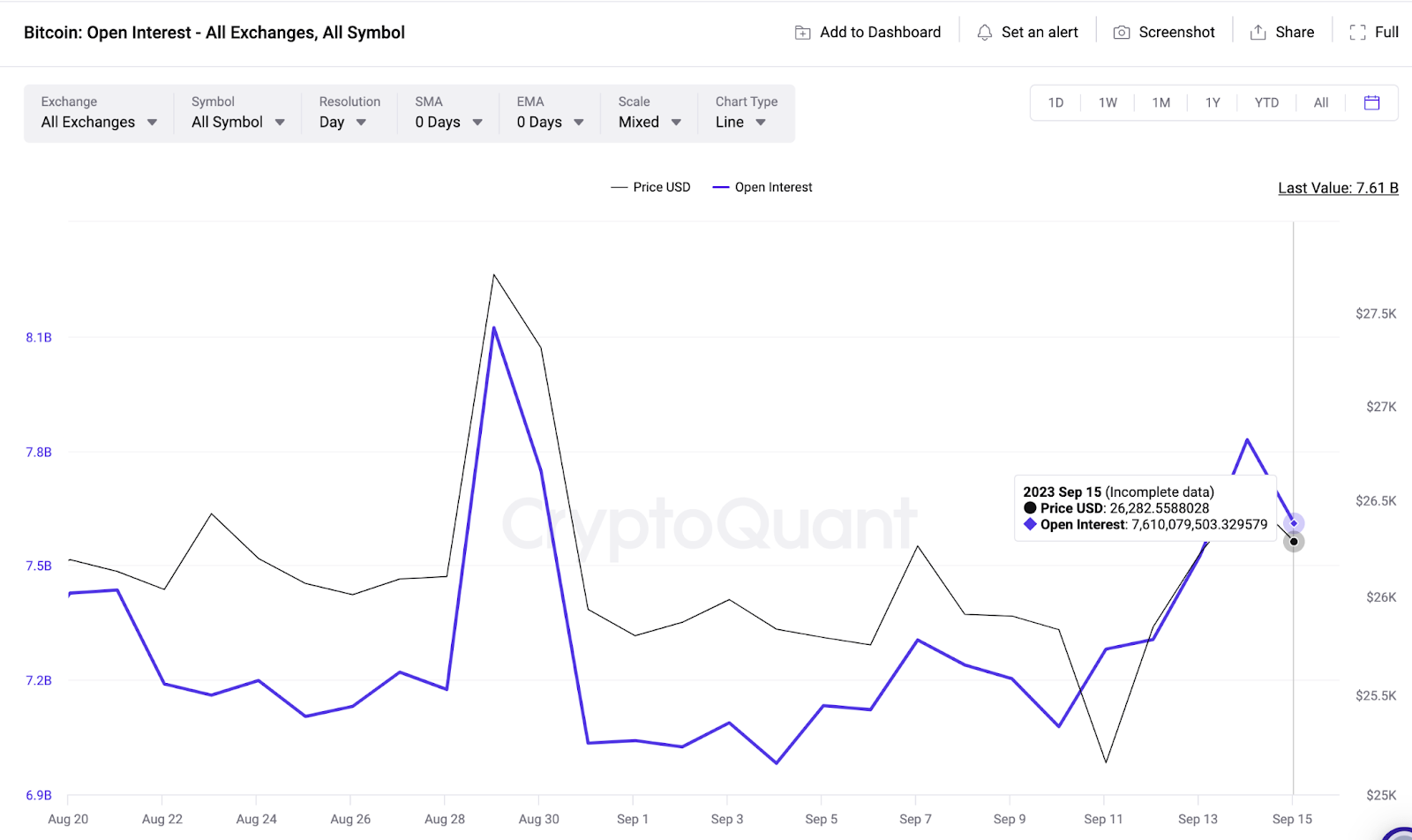Click the Add to Dashboard folder icon

(802, 33)
